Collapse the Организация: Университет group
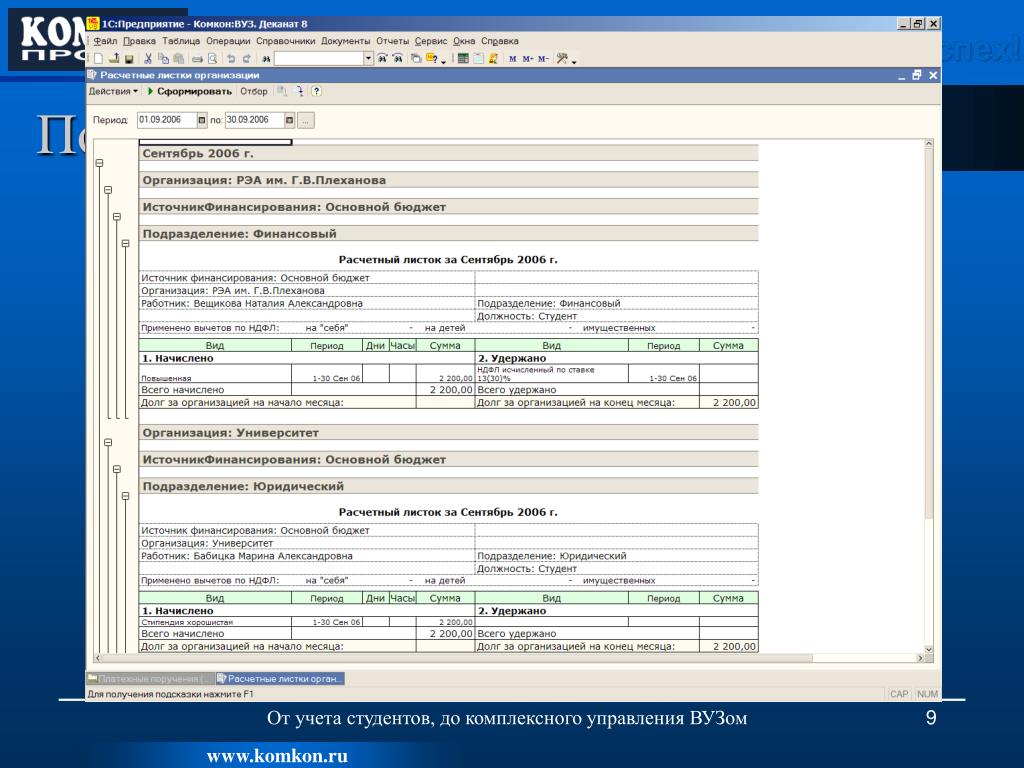Viewport: 1024px width, 768px height. [x=108, y=443]
